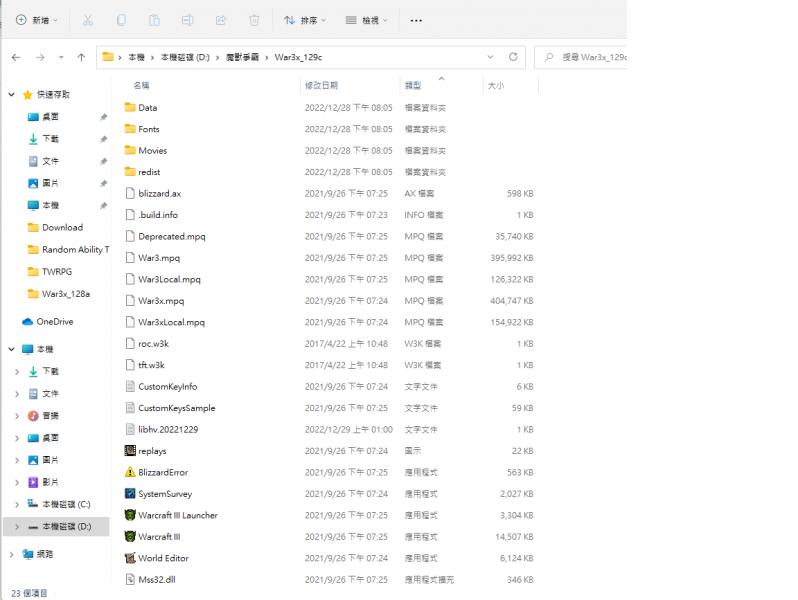The height and width of the screenshot is (600, 798).
Task: Sort by the 修改日期 date column header
Action: coord(322,85)
